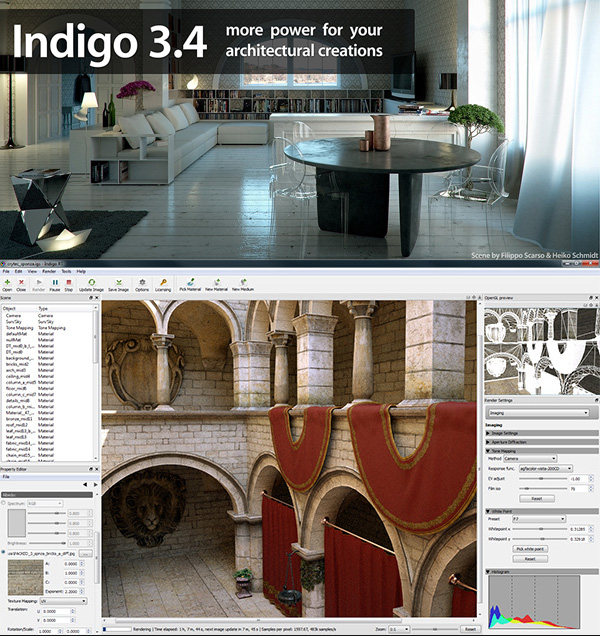Open the Property Editor File menu
Image resolution: width=600 pixels, height=636 pixels.
pyautogui.click(x=6, y=477)
